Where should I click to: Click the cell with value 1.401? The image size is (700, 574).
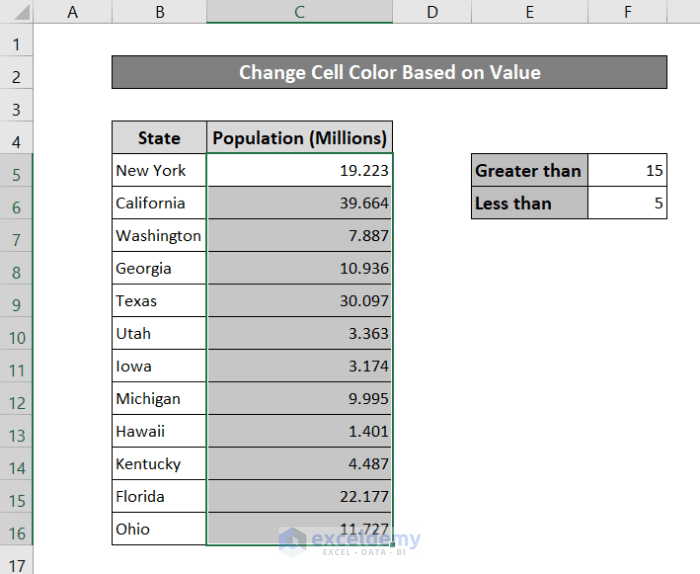[300, 431]
